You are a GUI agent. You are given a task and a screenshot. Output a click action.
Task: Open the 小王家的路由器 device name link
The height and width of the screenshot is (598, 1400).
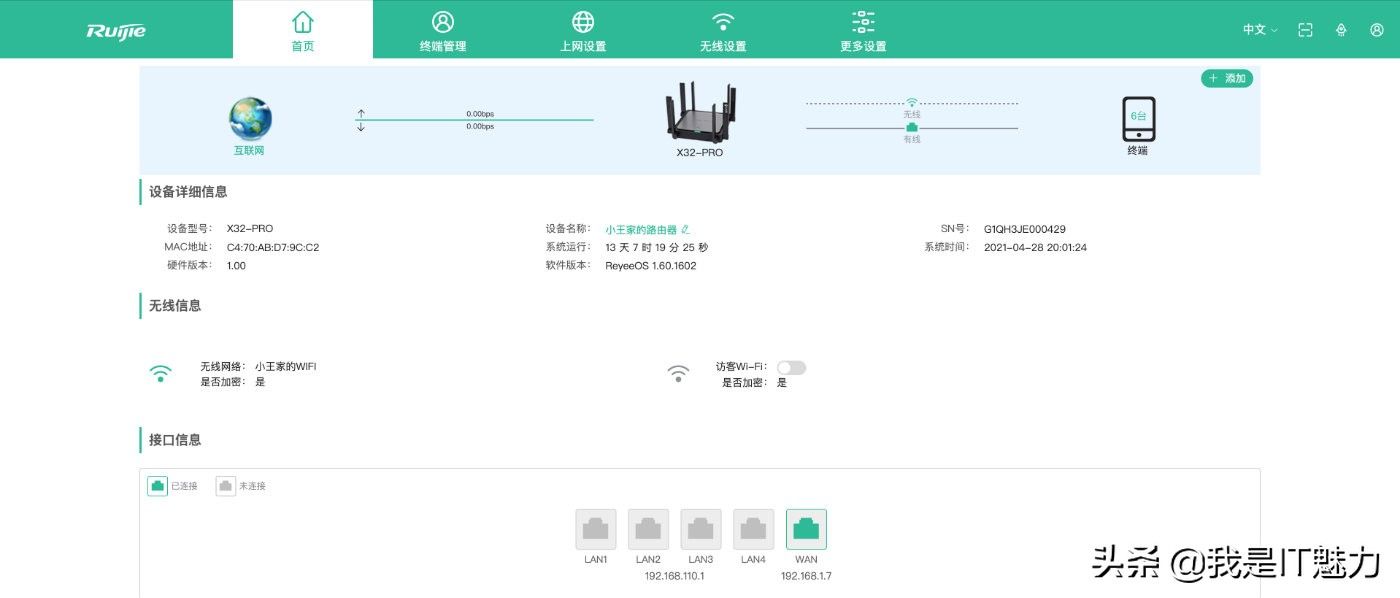(x=640, y=230)
